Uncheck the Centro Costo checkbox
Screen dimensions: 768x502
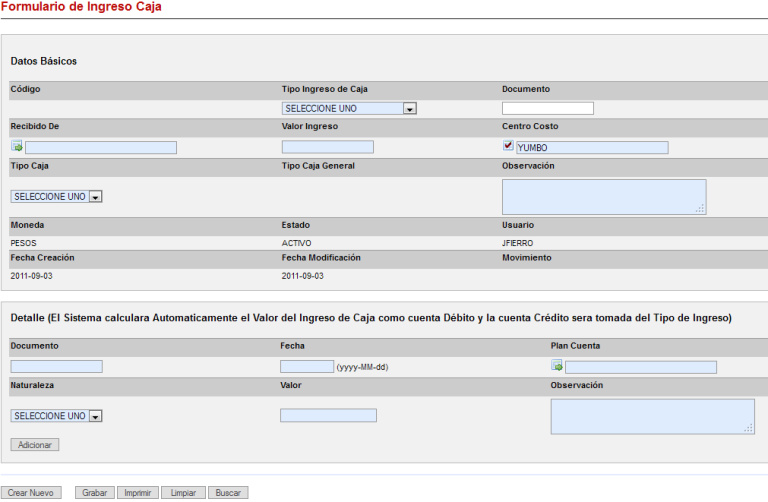(x=508, y=146)
